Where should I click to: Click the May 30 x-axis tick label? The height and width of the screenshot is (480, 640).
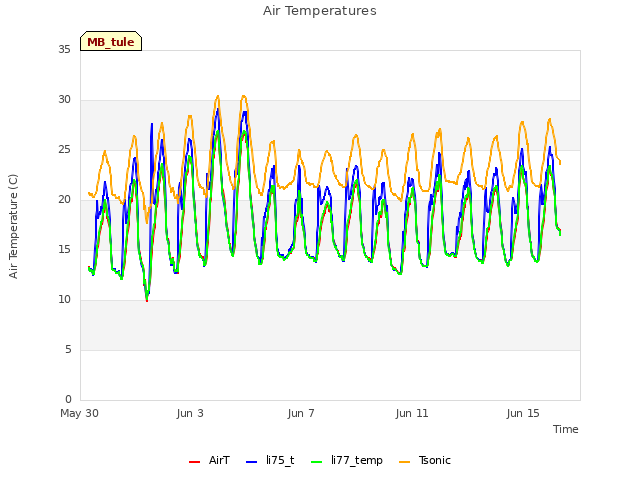[x=79, y=413]
